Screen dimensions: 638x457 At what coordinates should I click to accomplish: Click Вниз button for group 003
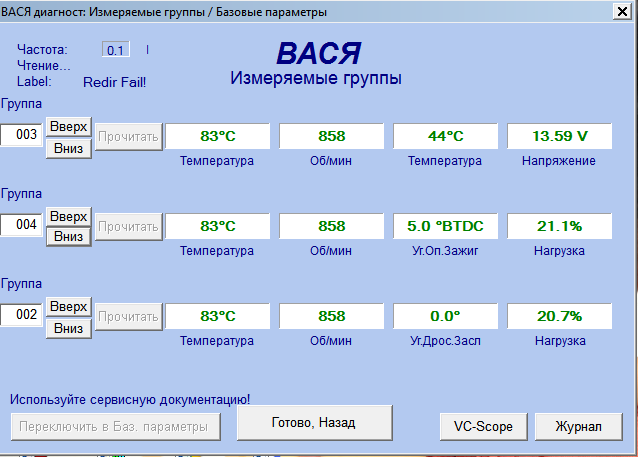69,149
